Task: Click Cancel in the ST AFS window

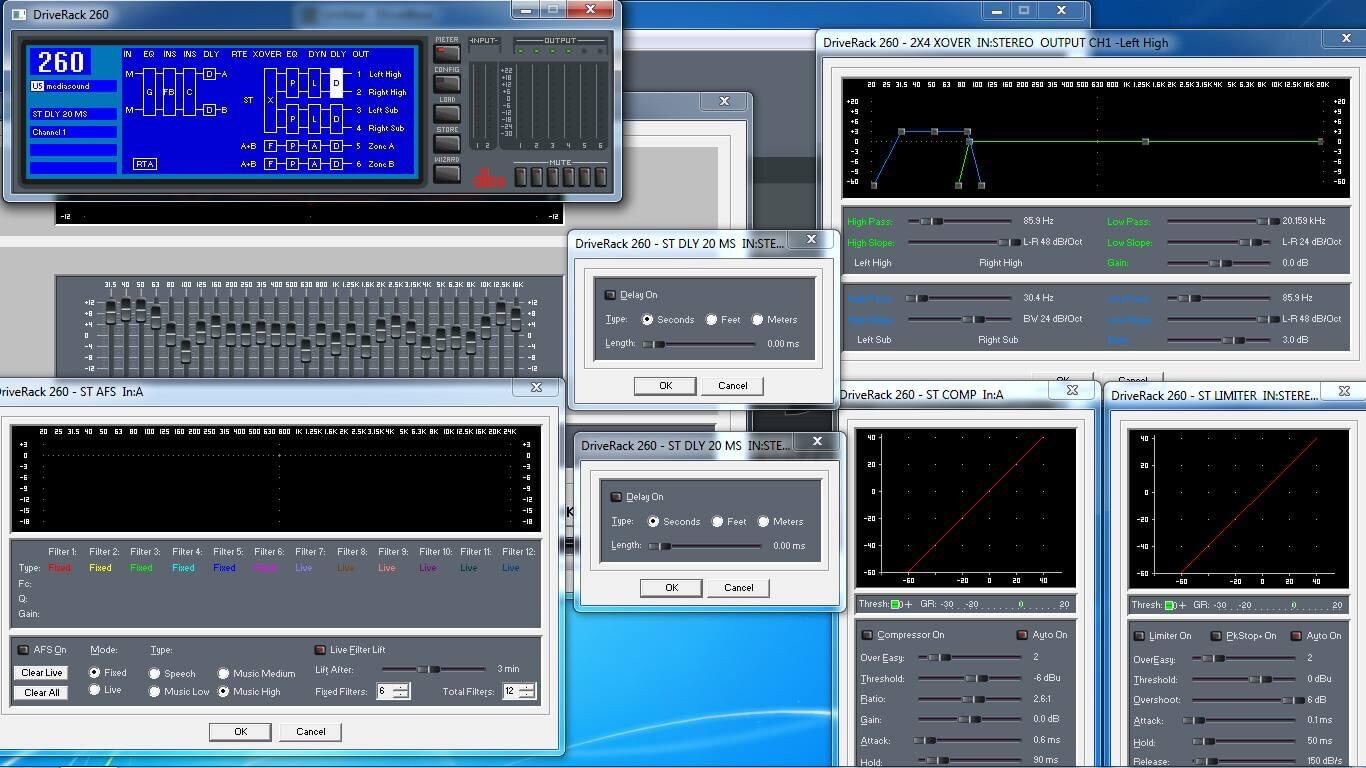Action: coord(311,732)
